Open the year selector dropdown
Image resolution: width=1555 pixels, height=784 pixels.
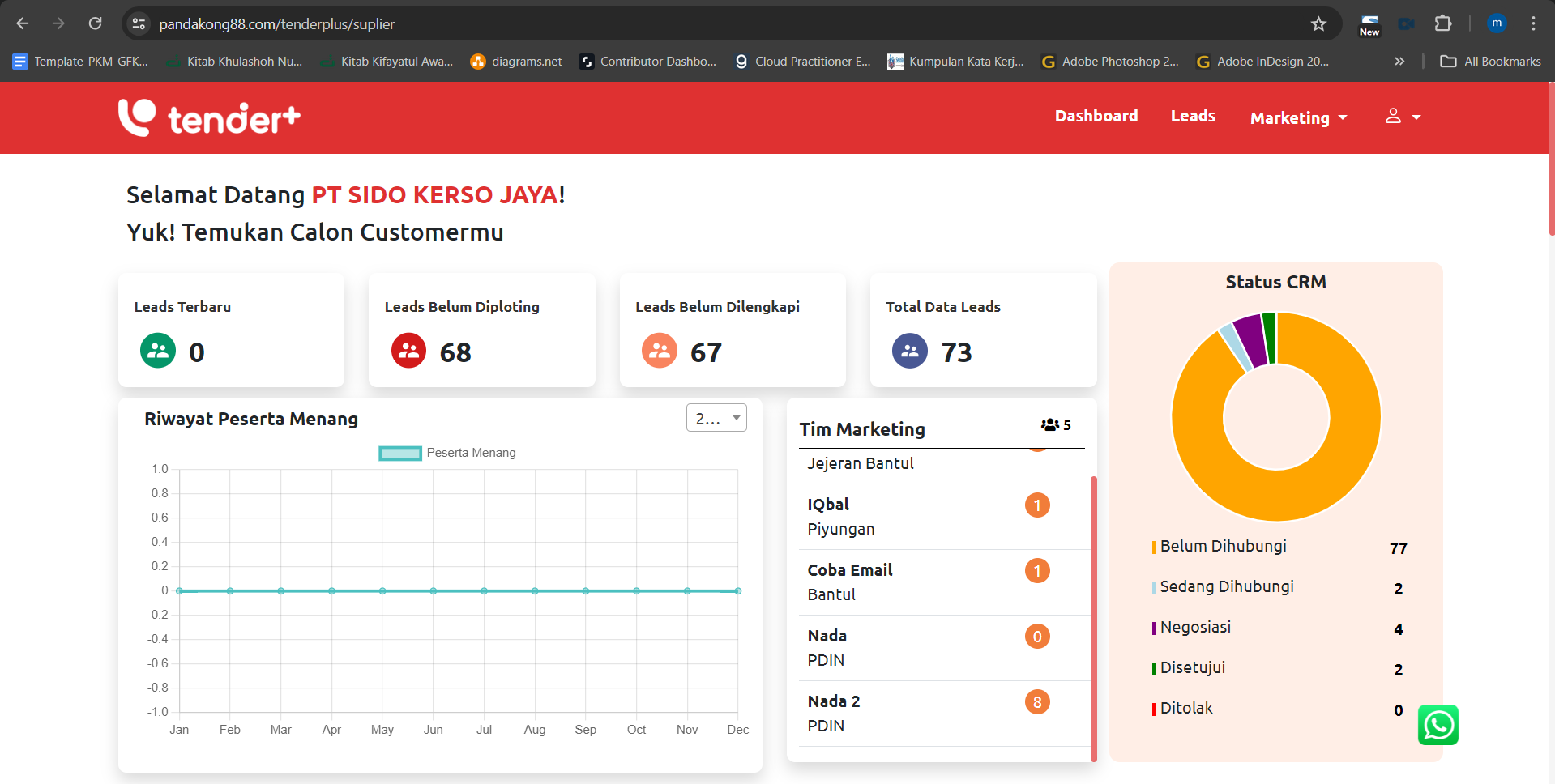[x=716, y=418]
